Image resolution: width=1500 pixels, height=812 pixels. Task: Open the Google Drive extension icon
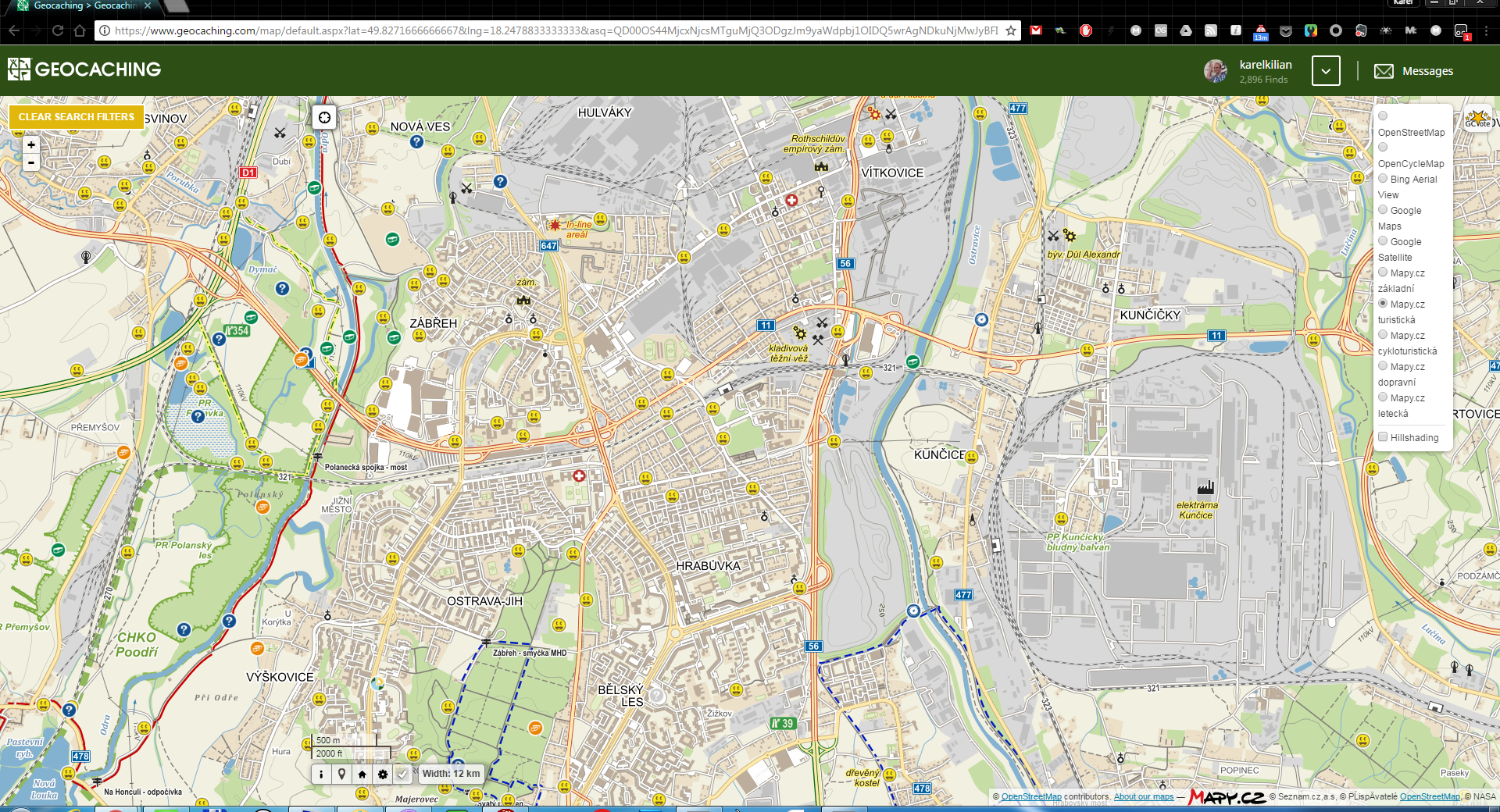[x=1186, y=30]
